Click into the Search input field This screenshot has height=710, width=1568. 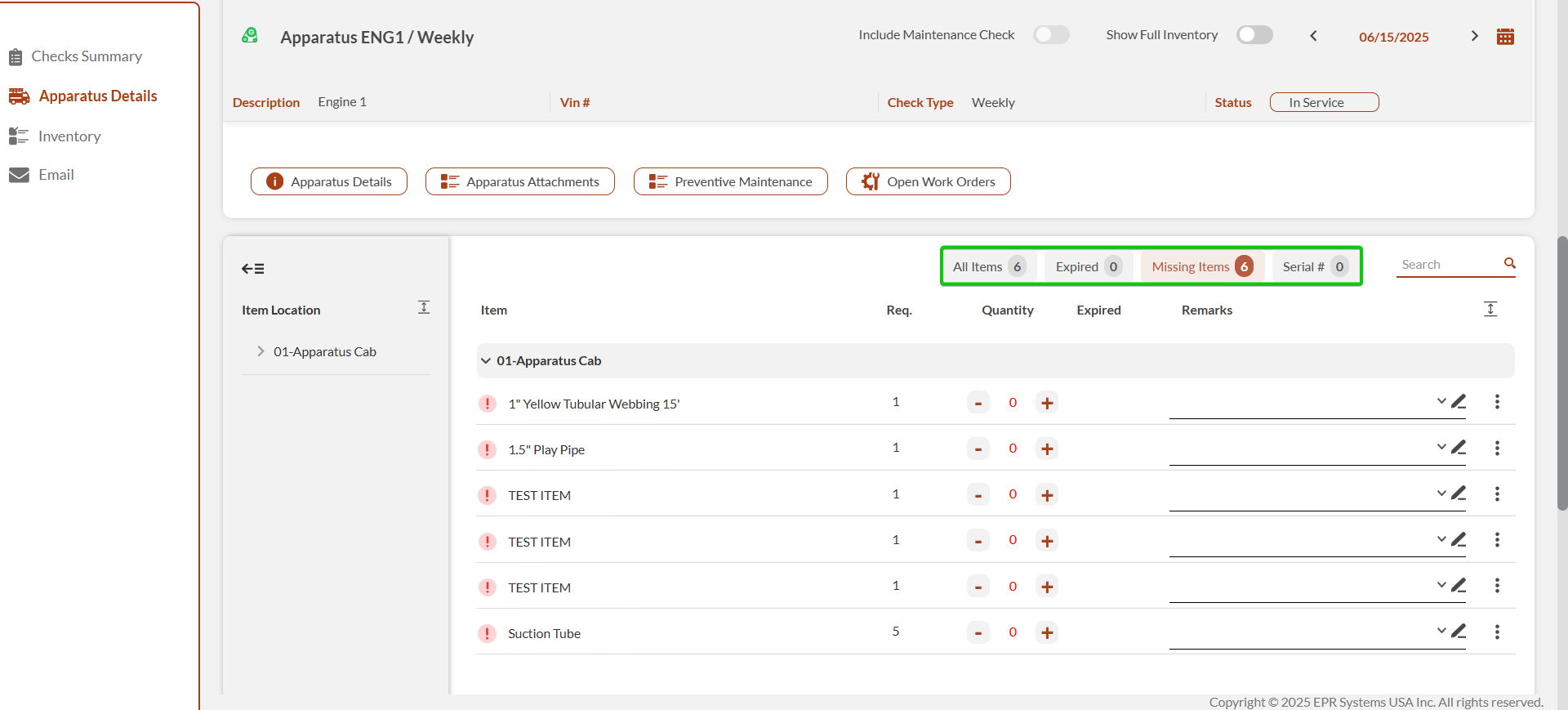(x=1447, y=265)
